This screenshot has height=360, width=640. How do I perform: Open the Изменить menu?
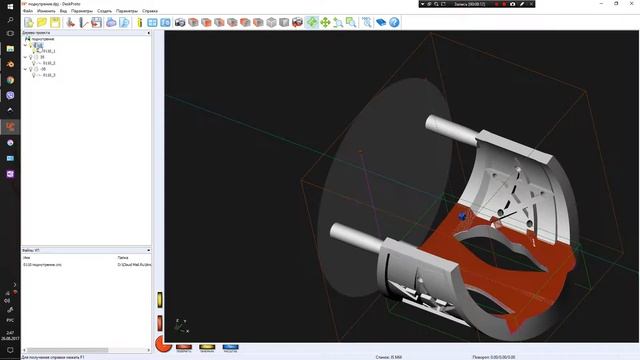(46, 11)
